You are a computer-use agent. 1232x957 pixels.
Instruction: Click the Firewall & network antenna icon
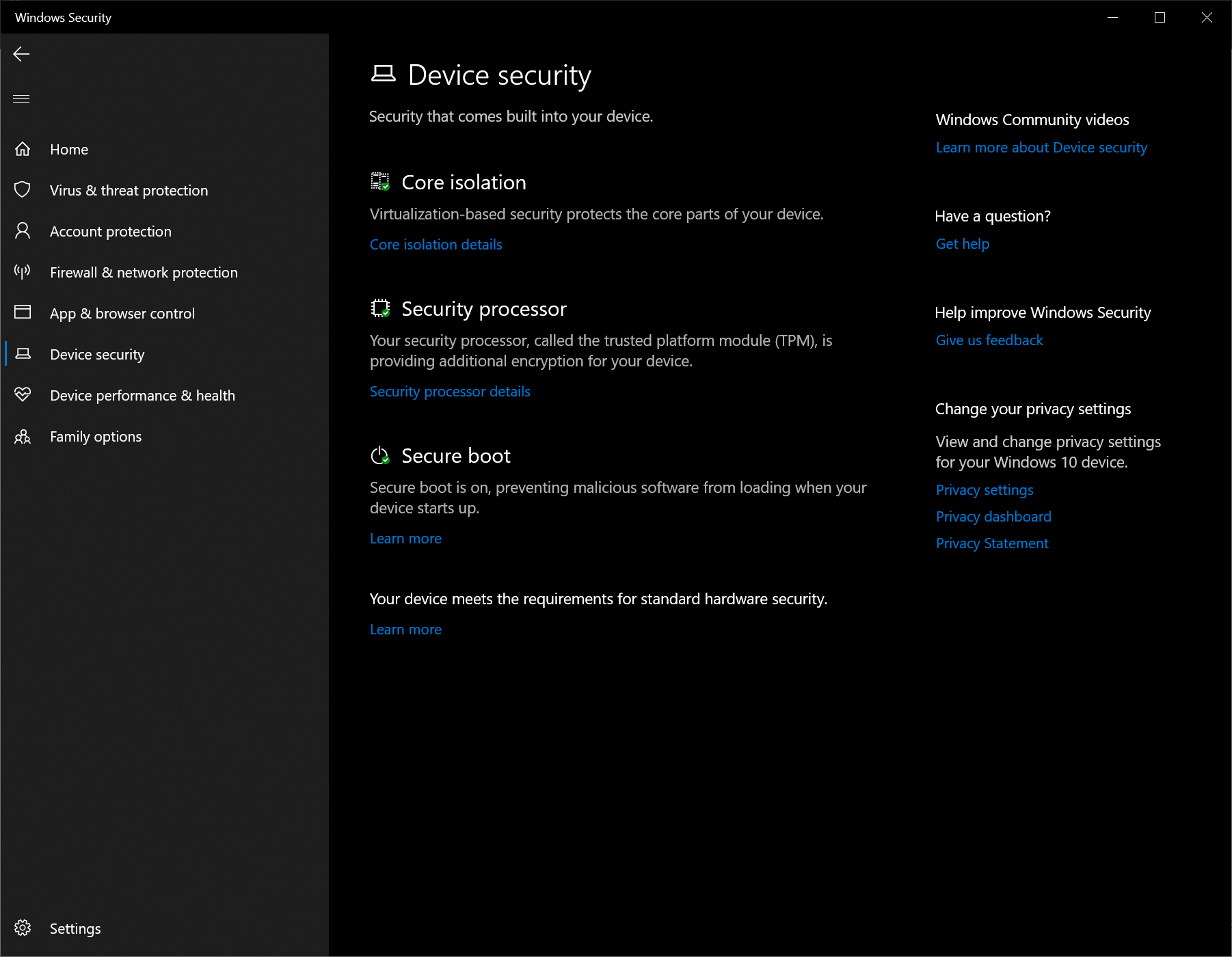click(23, 271)
